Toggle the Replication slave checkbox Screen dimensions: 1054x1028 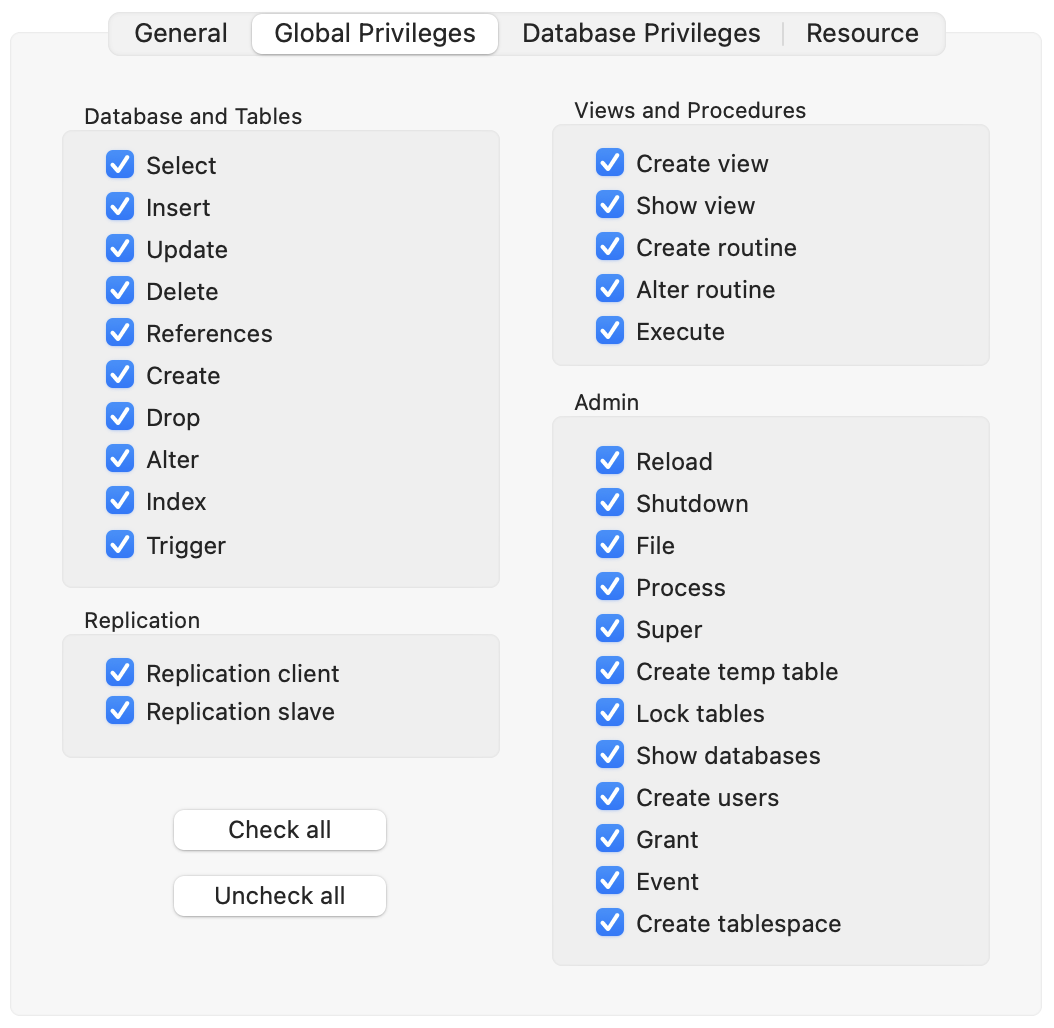(x=120, y=711)
